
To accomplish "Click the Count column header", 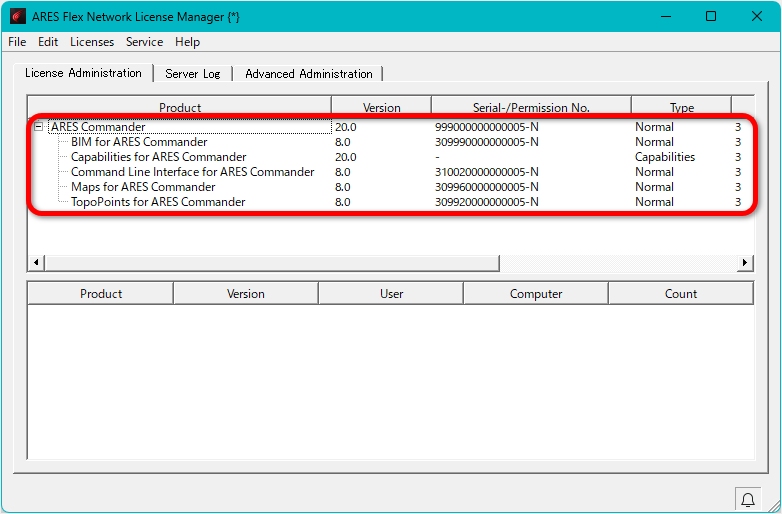I will pos(681,294).
